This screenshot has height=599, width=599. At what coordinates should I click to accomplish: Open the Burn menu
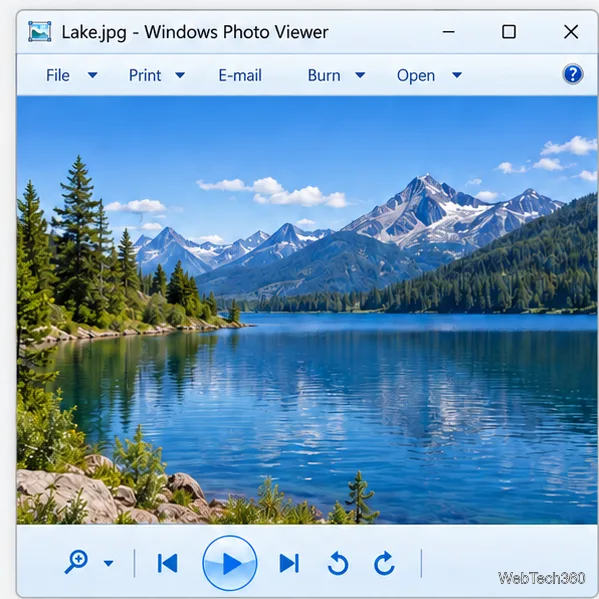tap(324, 75)
